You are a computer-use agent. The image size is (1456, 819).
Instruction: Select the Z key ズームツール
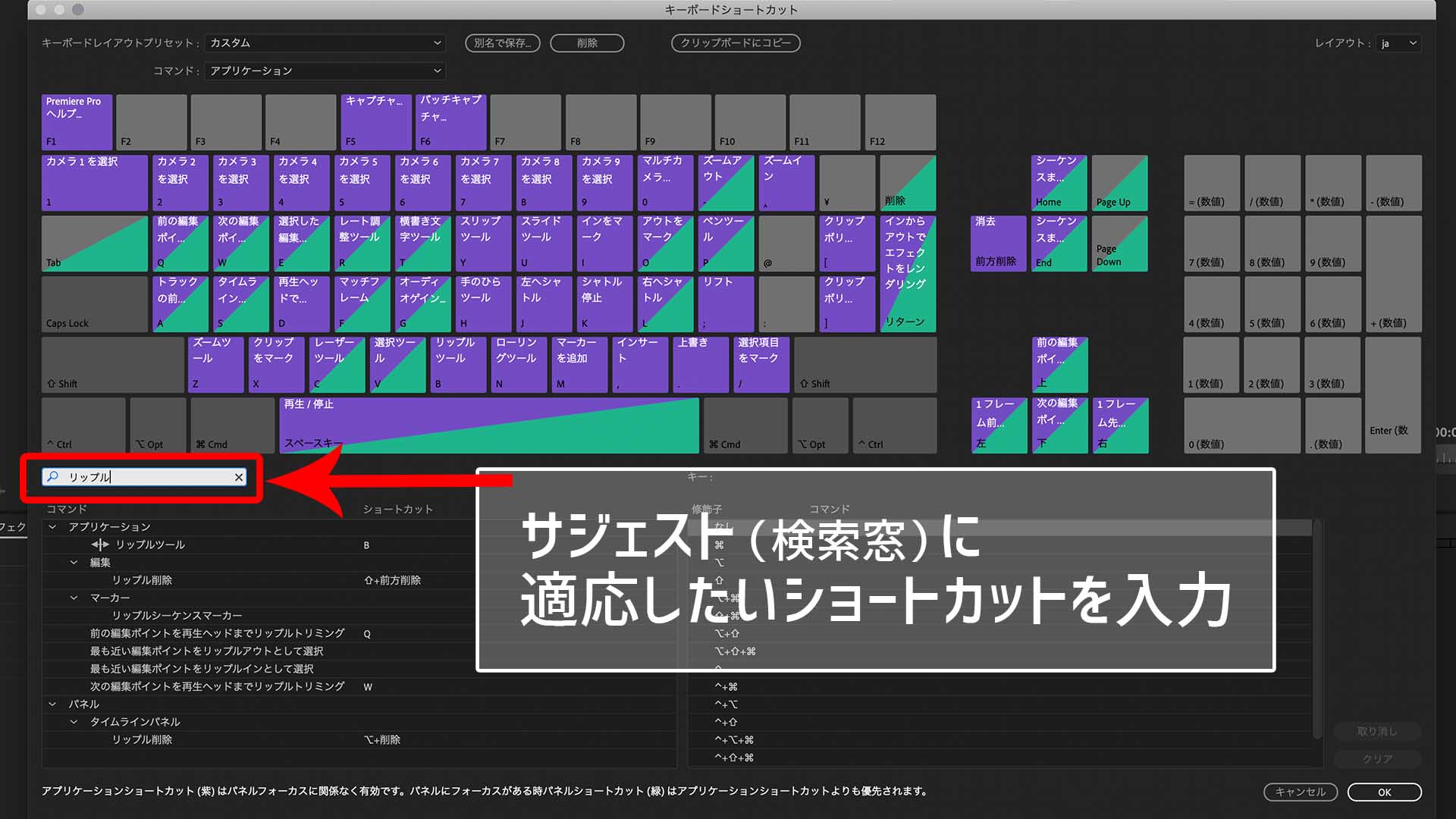216,365
